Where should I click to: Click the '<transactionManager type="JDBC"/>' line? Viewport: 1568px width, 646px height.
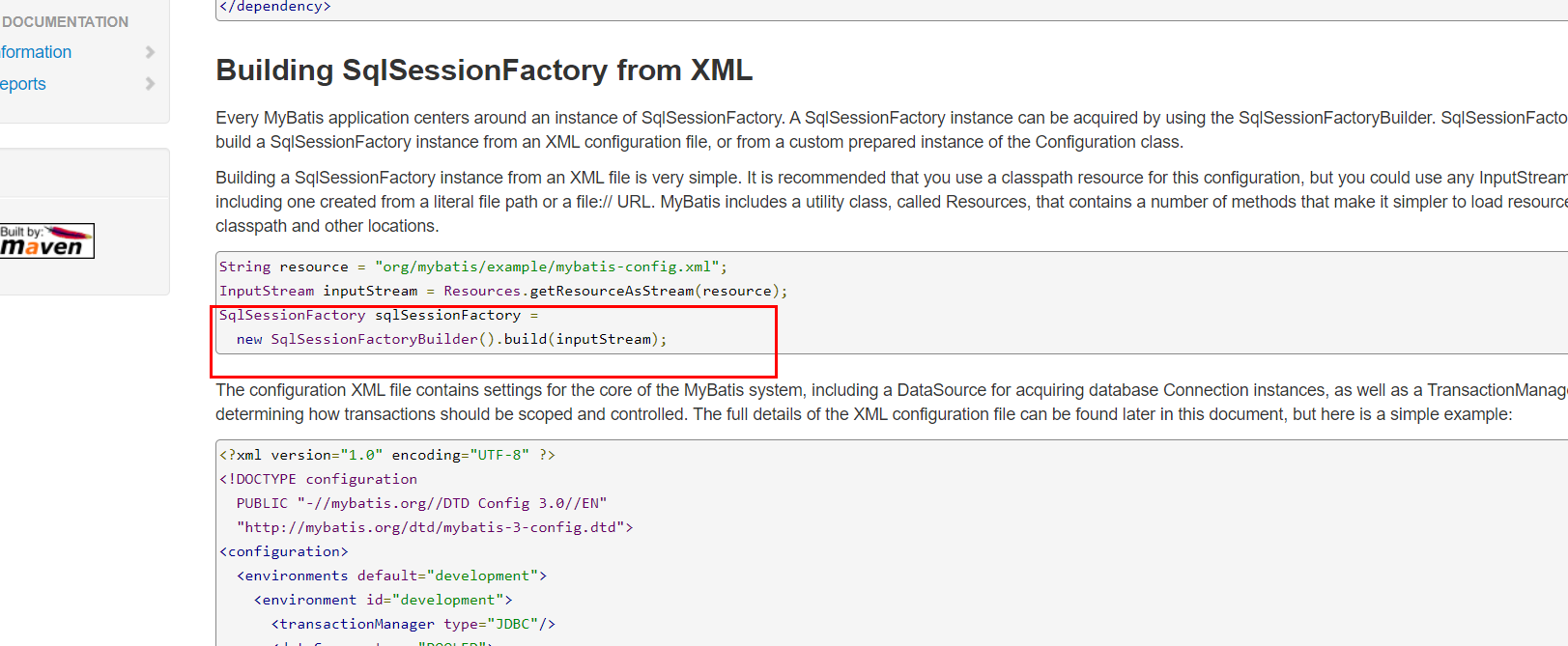pos(413,624)
